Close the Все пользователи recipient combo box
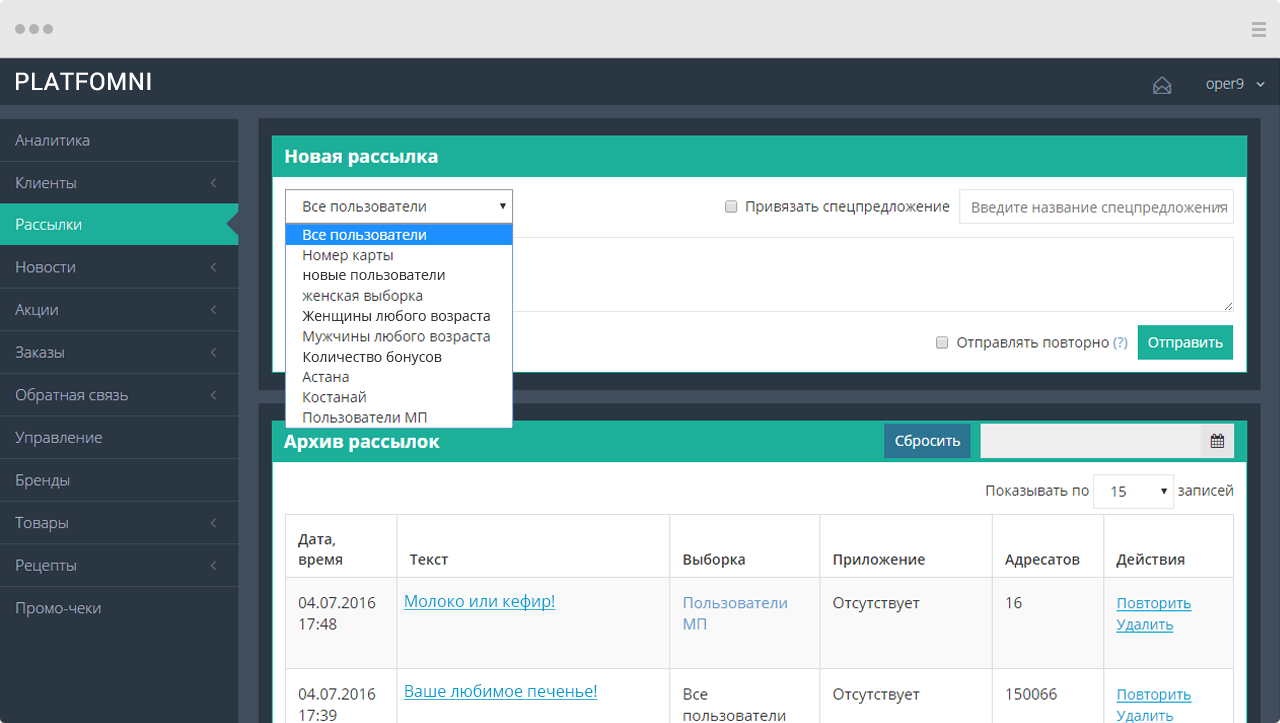1280x723 pixels. point(399,206)
